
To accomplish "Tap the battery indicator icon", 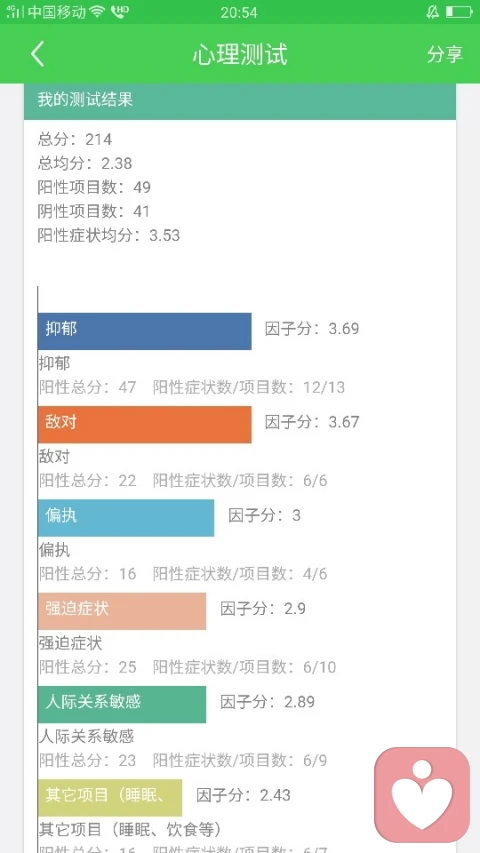I will (459, 12).
